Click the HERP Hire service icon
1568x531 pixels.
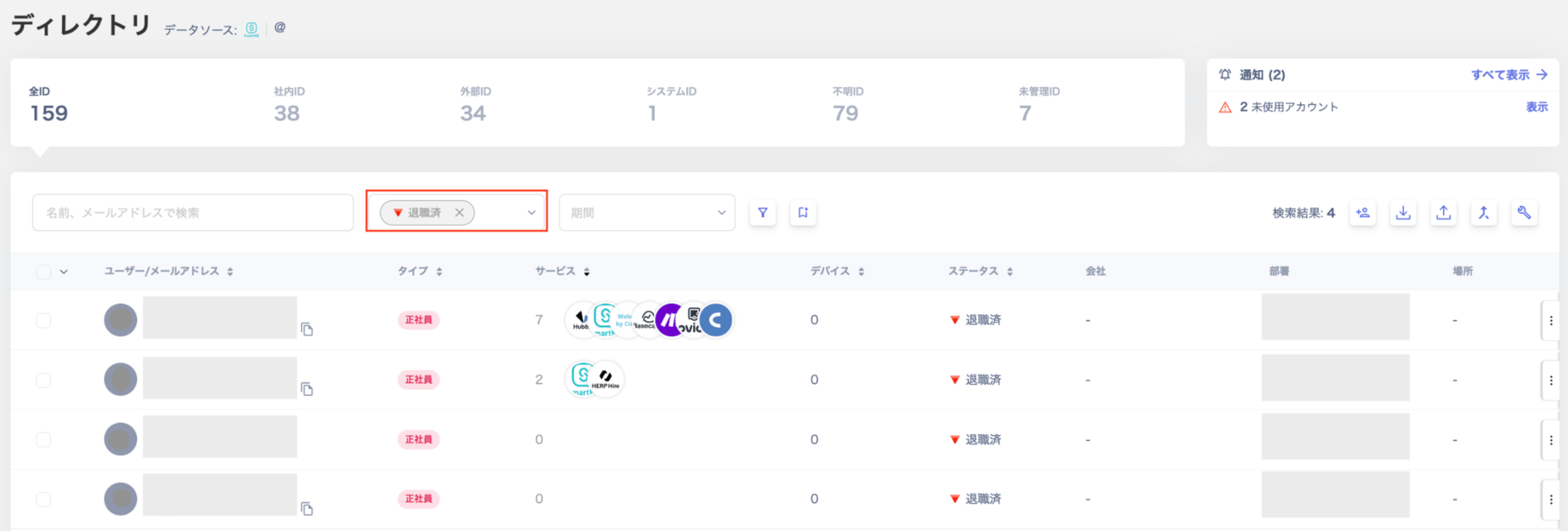tap(607, 379)
